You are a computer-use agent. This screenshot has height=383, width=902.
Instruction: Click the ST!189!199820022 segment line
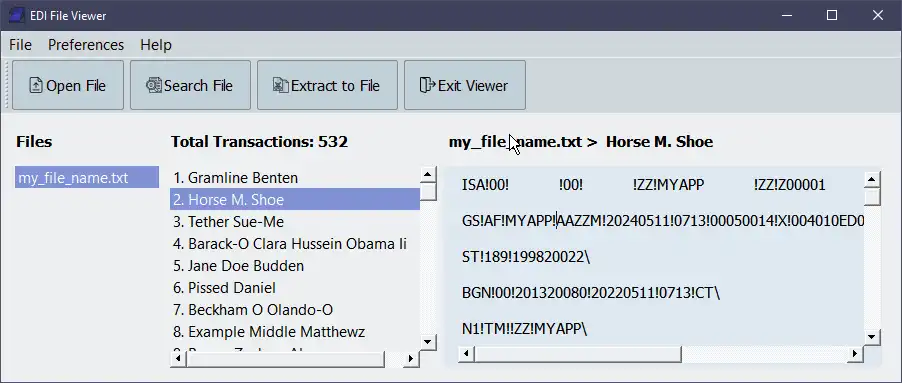coord(526,257)
